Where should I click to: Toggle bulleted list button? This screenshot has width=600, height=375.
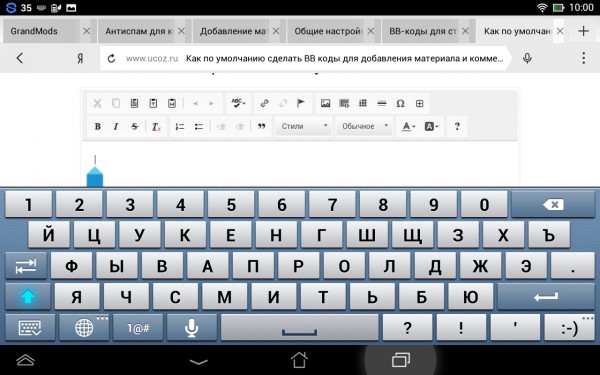[x=199, y=127]
